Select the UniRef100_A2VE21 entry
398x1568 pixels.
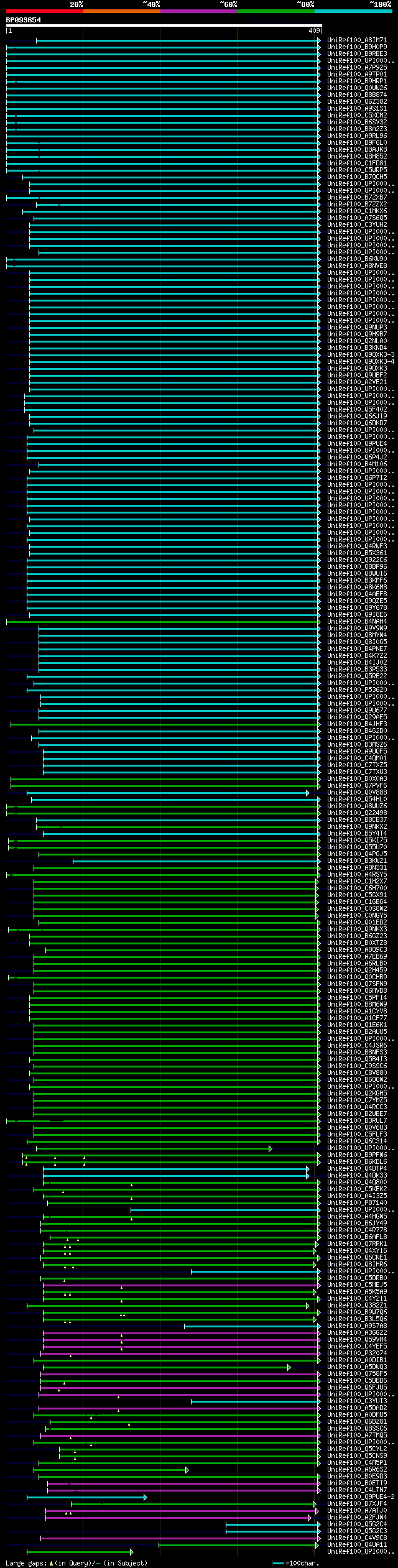point(357,382)
